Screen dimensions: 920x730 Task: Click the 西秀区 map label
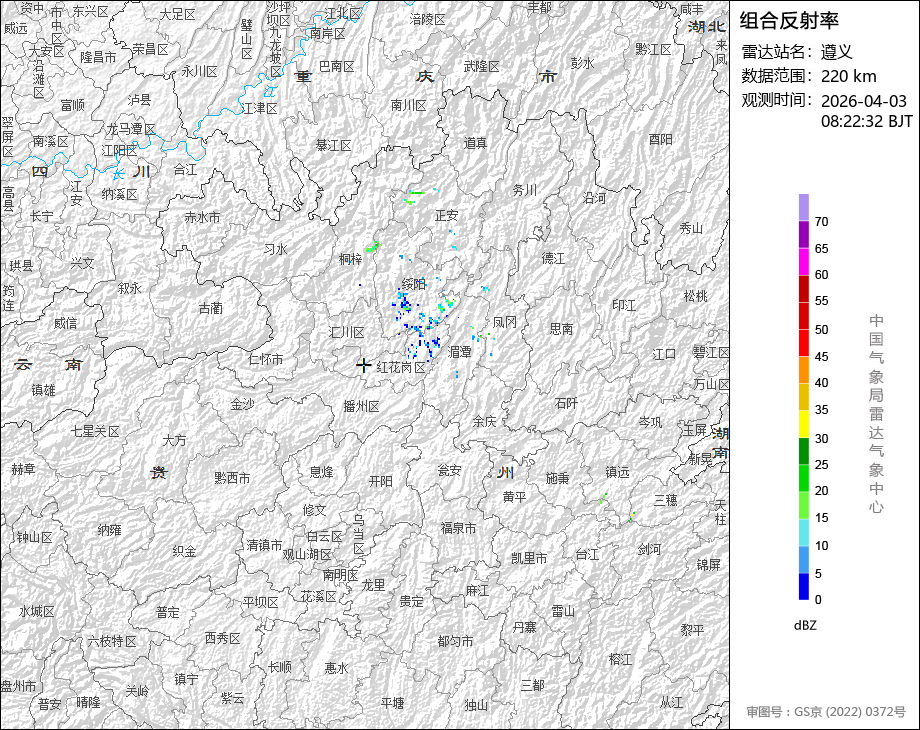coord(222,638)
